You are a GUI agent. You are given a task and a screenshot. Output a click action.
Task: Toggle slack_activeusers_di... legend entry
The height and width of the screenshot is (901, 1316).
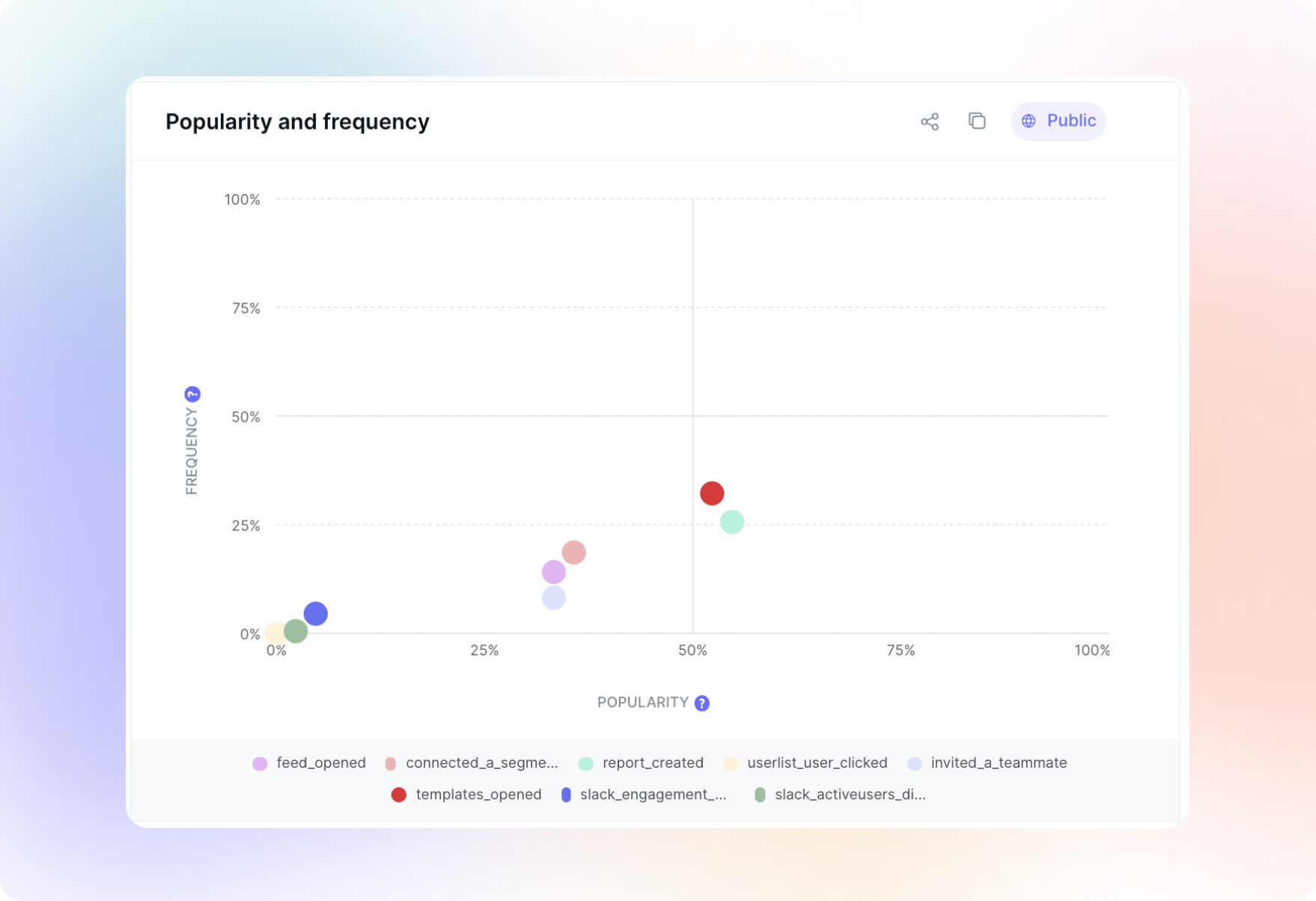[x=840, y=794]
